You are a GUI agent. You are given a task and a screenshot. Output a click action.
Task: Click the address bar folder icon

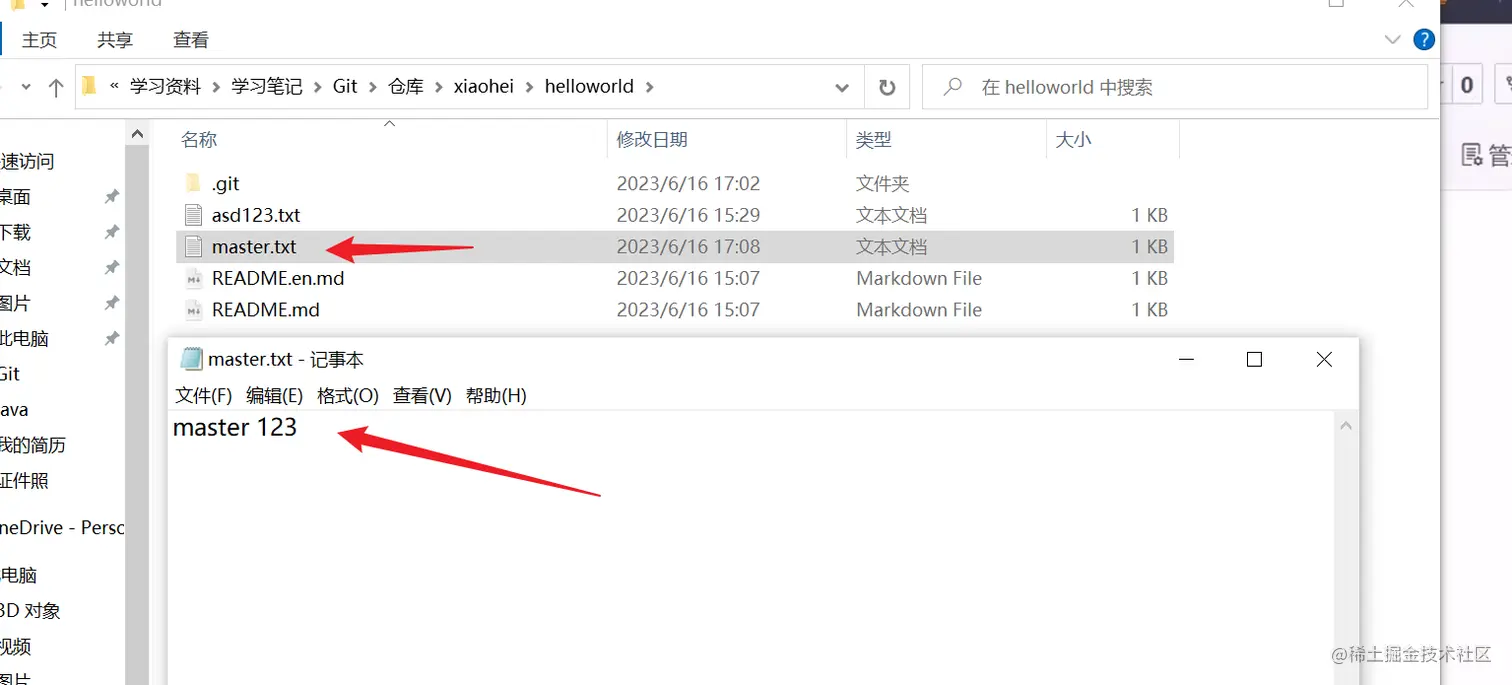(x=90, y=86)
